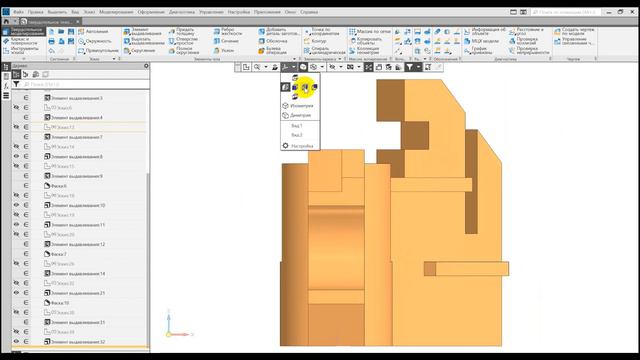Click the tree search input field
This screenshot has width=640, height=360.
click(85, 84)
